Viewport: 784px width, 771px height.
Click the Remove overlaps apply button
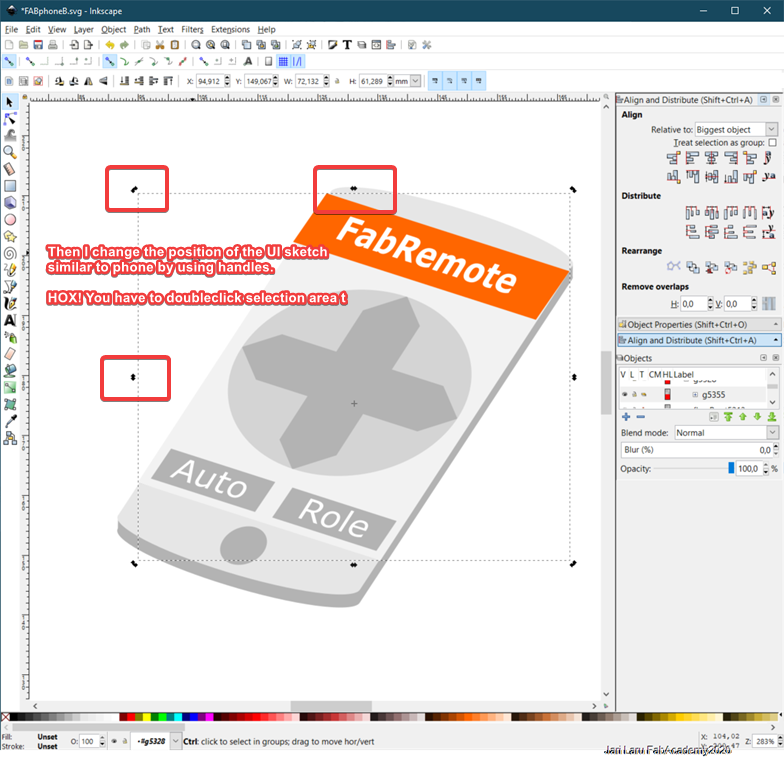[769, 304]
